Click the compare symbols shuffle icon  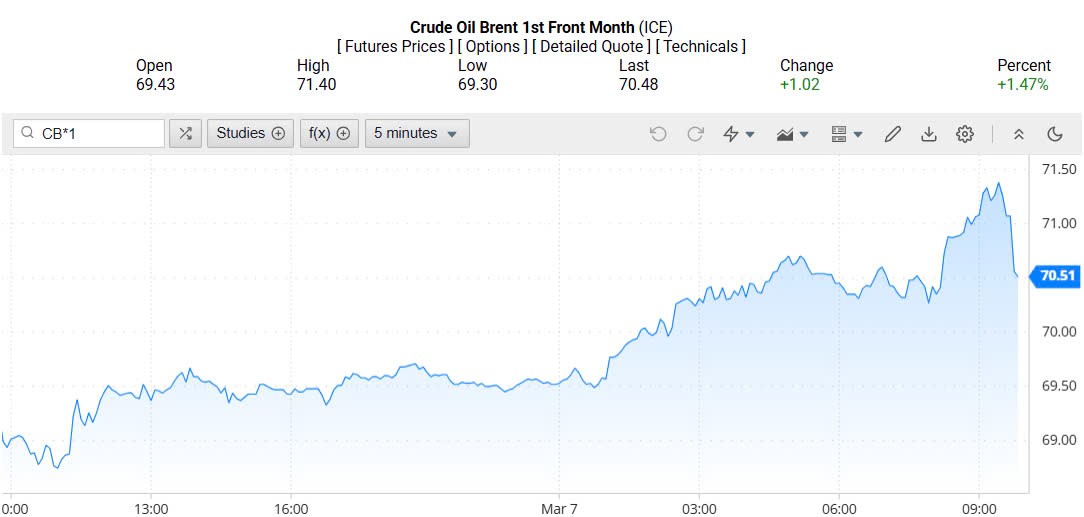tap(185, 134)
